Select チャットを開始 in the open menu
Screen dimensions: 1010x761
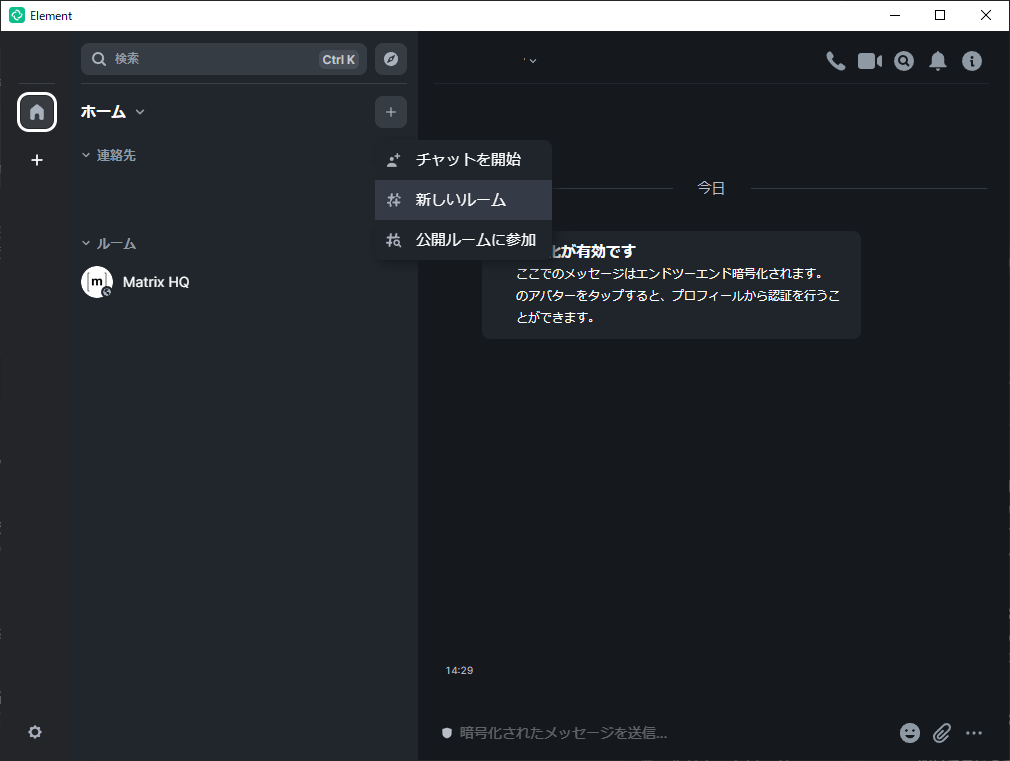463,159
